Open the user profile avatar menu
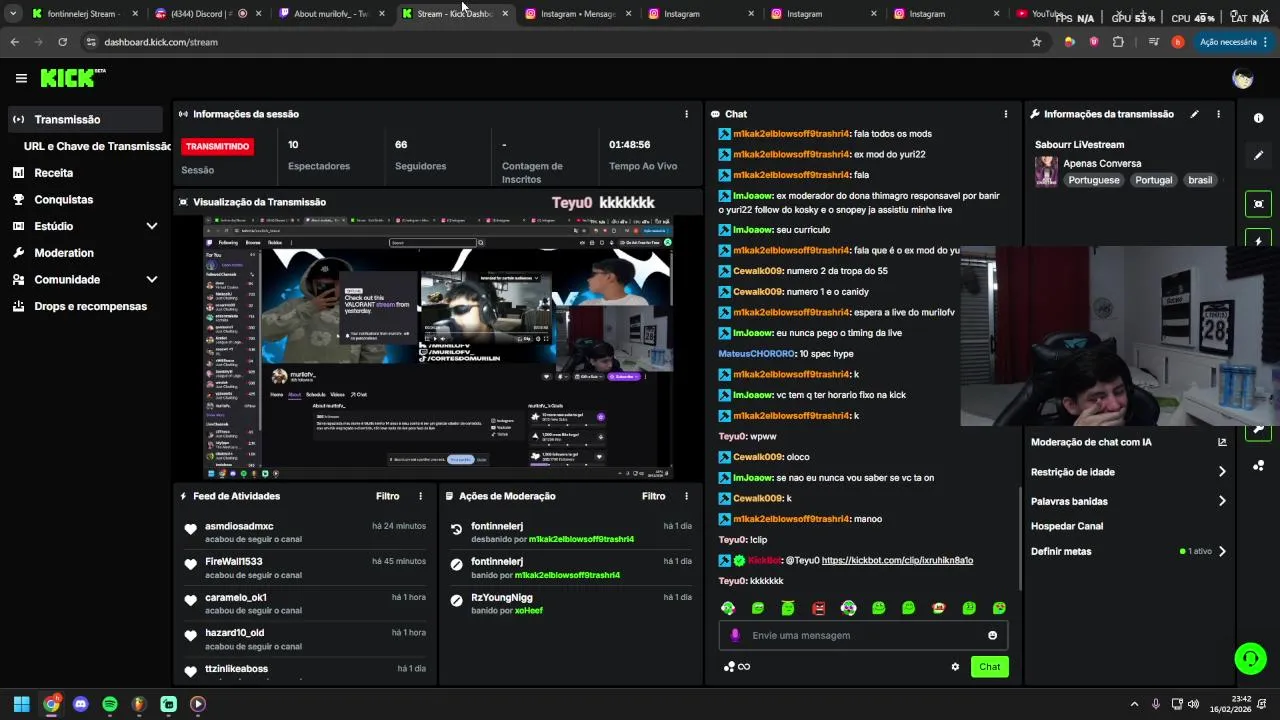Screen dimensions: 1280x720 coord(1243,78)
